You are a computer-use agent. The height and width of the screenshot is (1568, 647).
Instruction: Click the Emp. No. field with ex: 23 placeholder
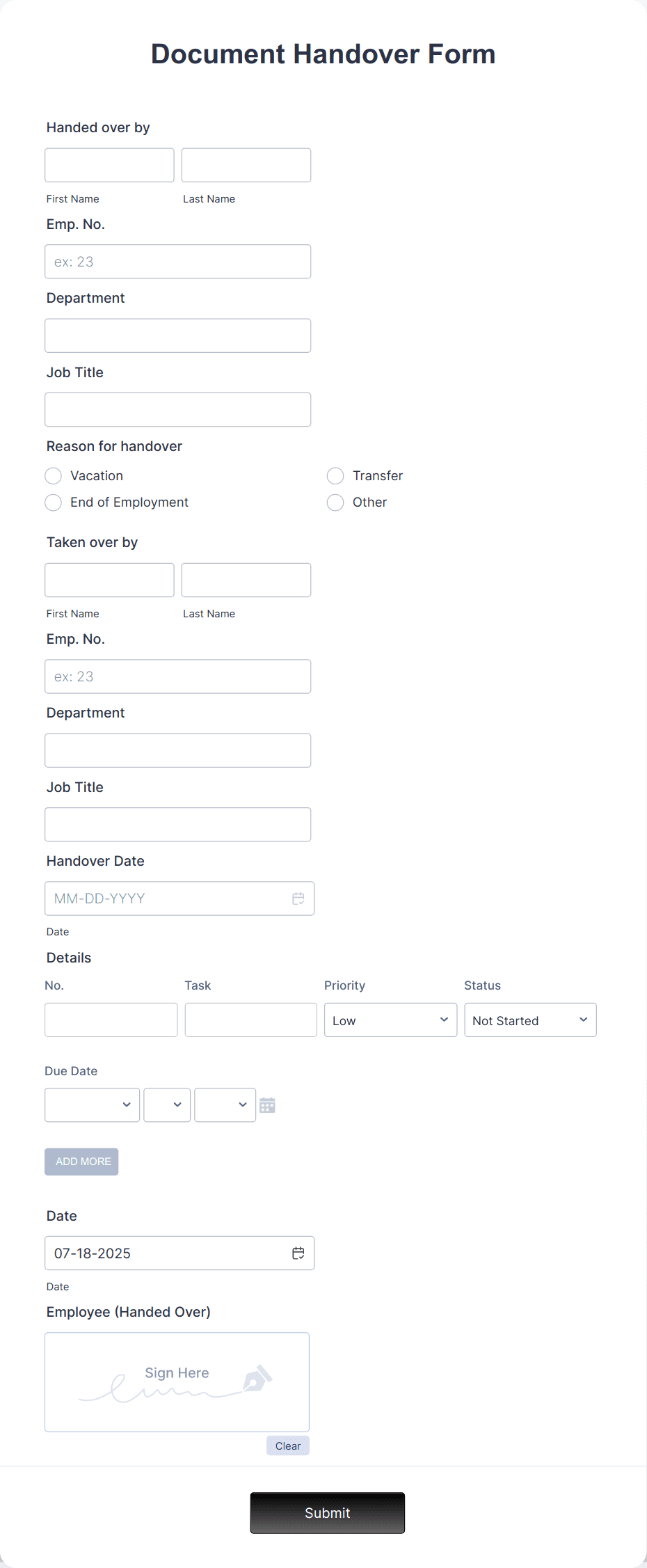pyautogui.click(x=177, y=261)
